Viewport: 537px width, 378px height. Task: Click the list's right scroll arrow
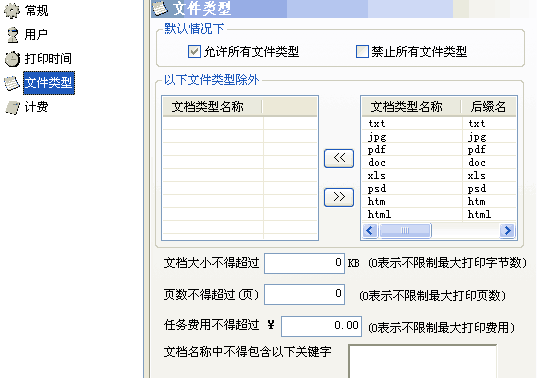pyautogui.click(x=508, y=230)
